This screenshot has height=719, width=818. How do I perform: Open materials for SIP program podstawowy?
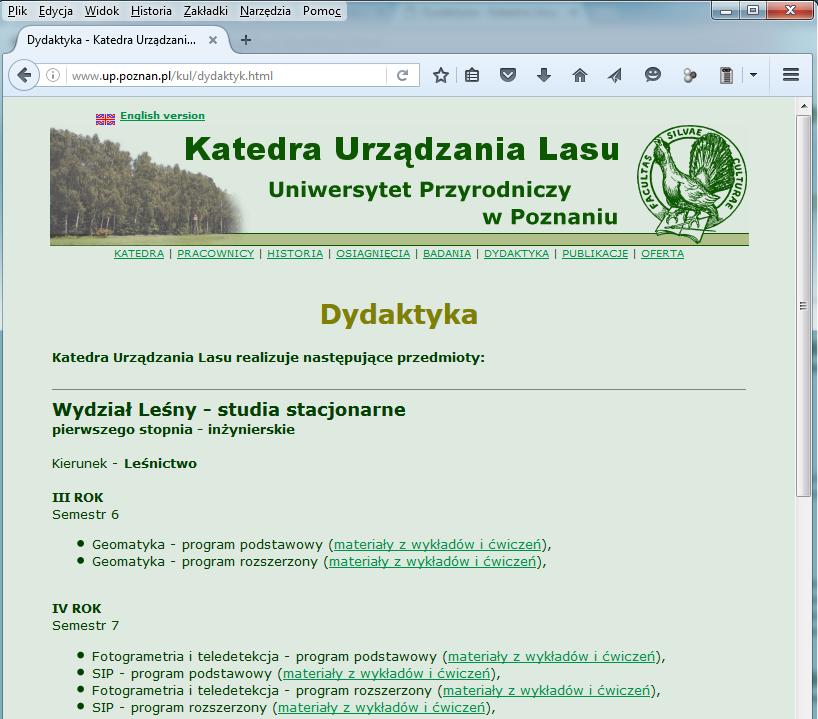387,674
